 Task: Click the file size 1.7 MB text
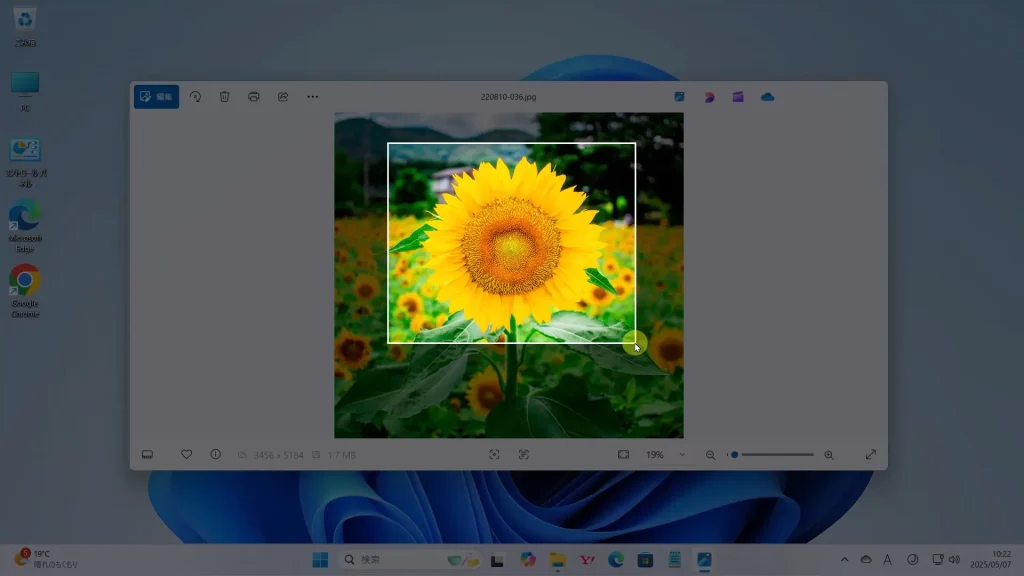click(x=341, y=455)
